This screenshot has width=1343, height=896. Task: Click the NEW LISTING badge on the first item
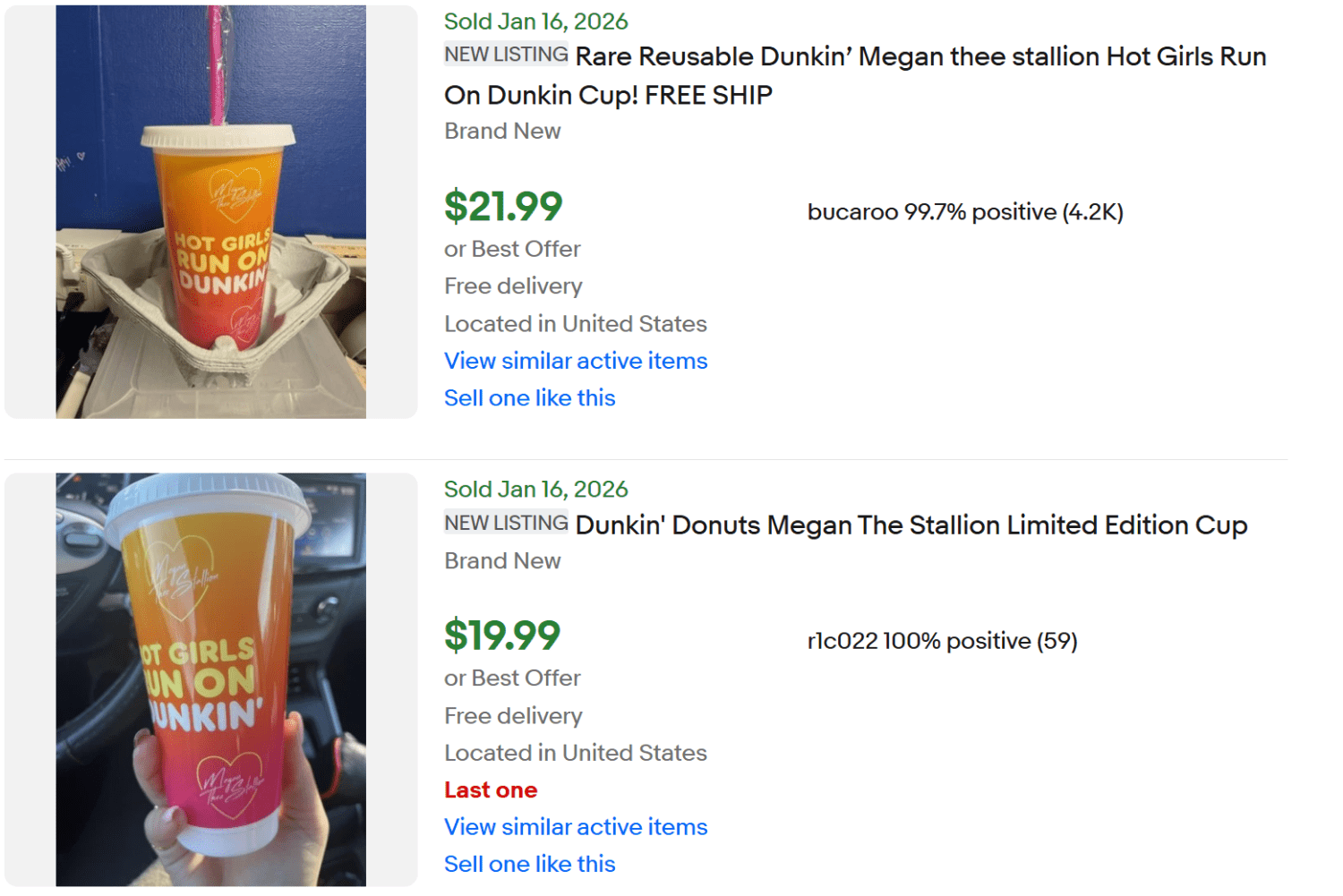tap(506, 54)
